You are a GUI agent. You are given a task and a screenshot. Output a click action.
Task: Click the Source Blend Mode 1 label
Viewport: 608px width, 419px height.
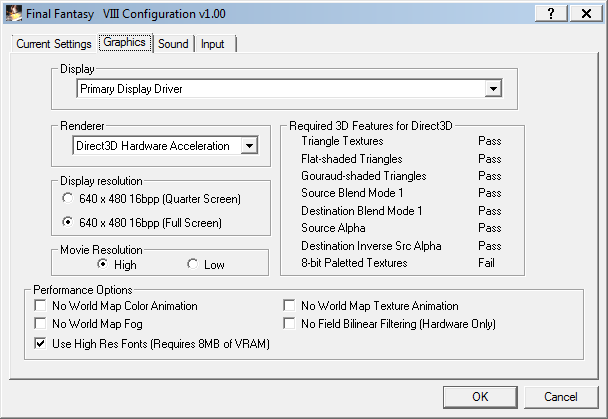coord(352,193)
